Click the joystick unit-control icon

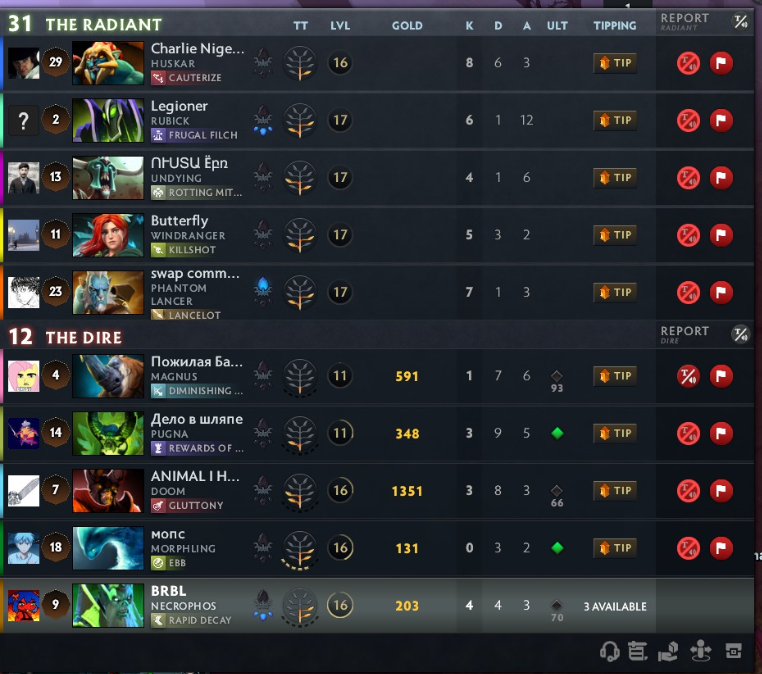point(700,651)
